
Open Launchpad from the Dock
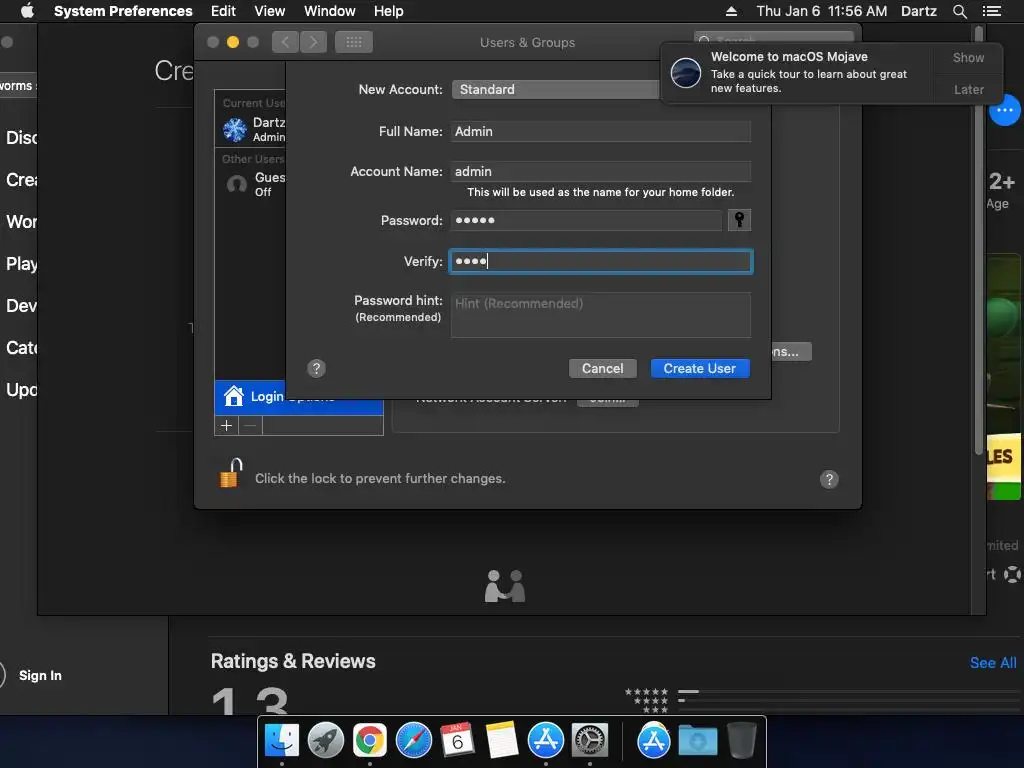[325, 741]
